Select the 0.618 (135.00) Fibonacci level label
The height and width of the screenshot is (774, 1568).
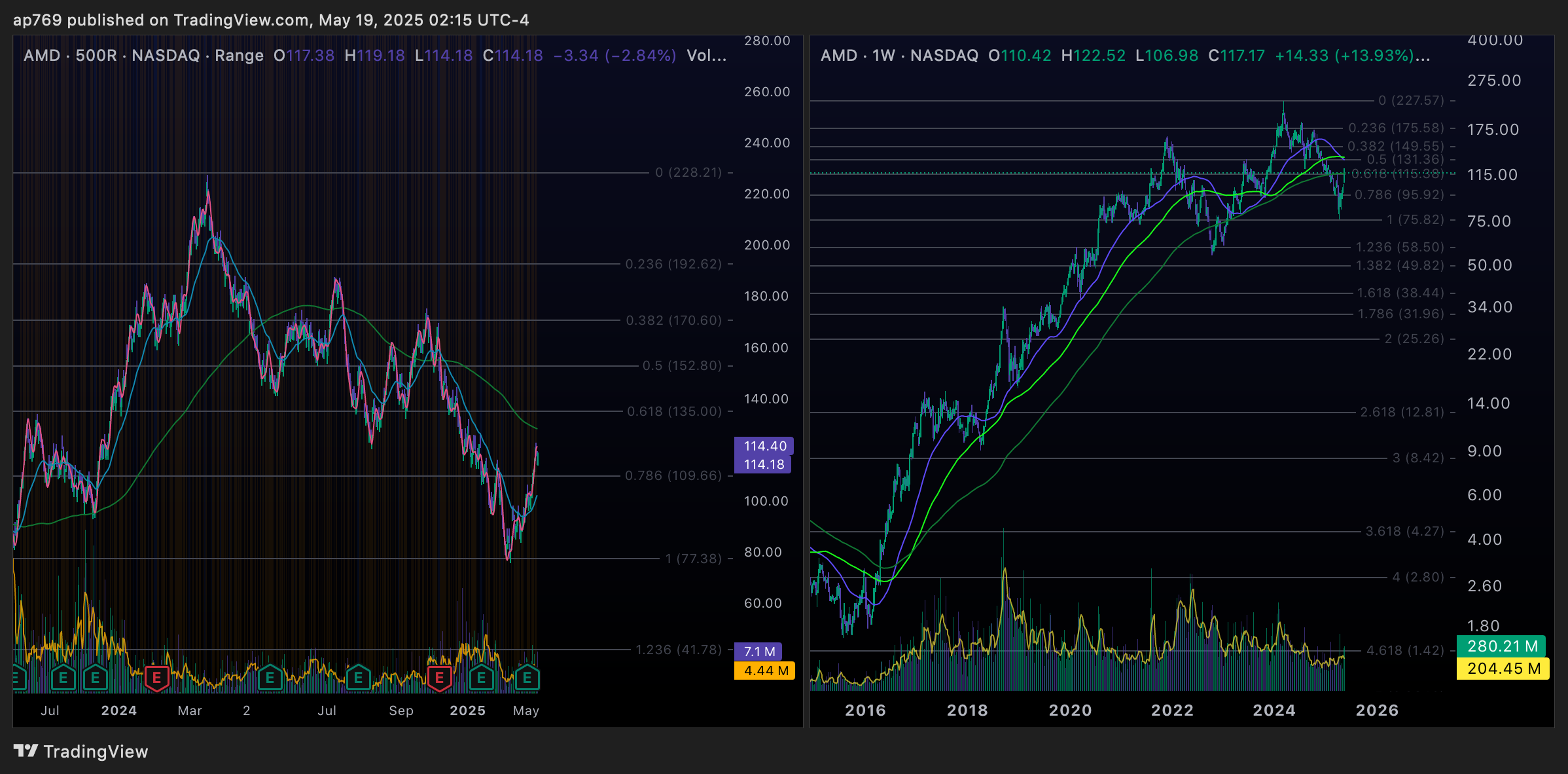pos(675,411)
